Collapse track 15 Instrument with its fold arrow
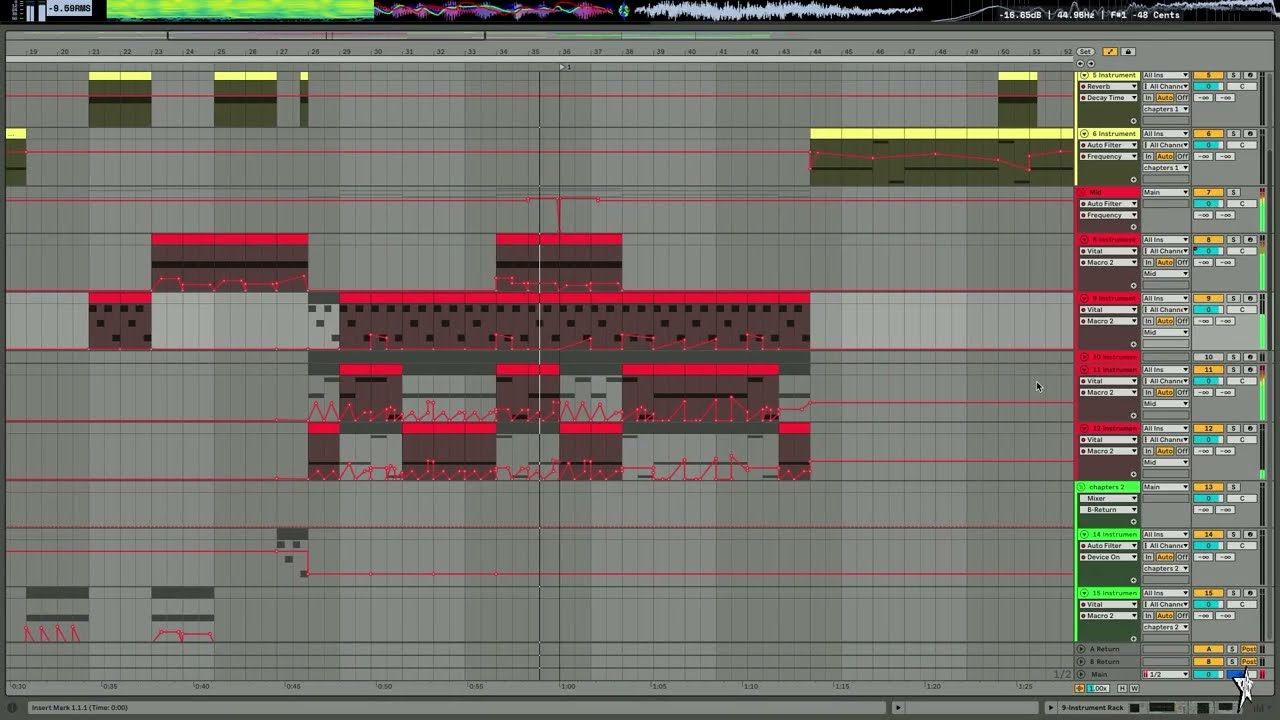Screen dimensions: 1280x720 coord(1084,593)
